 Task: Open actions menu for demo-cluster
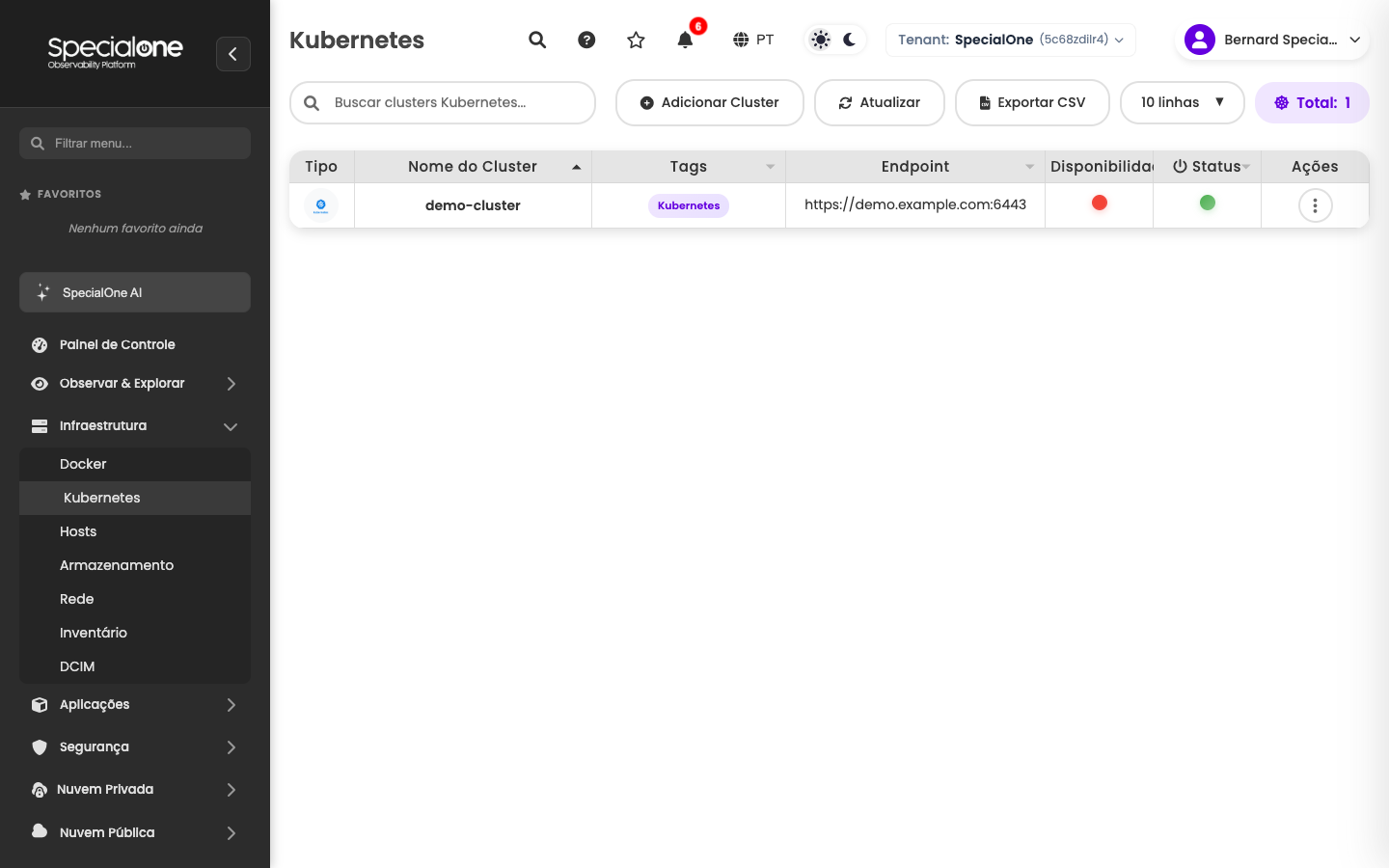(1316, 205)
